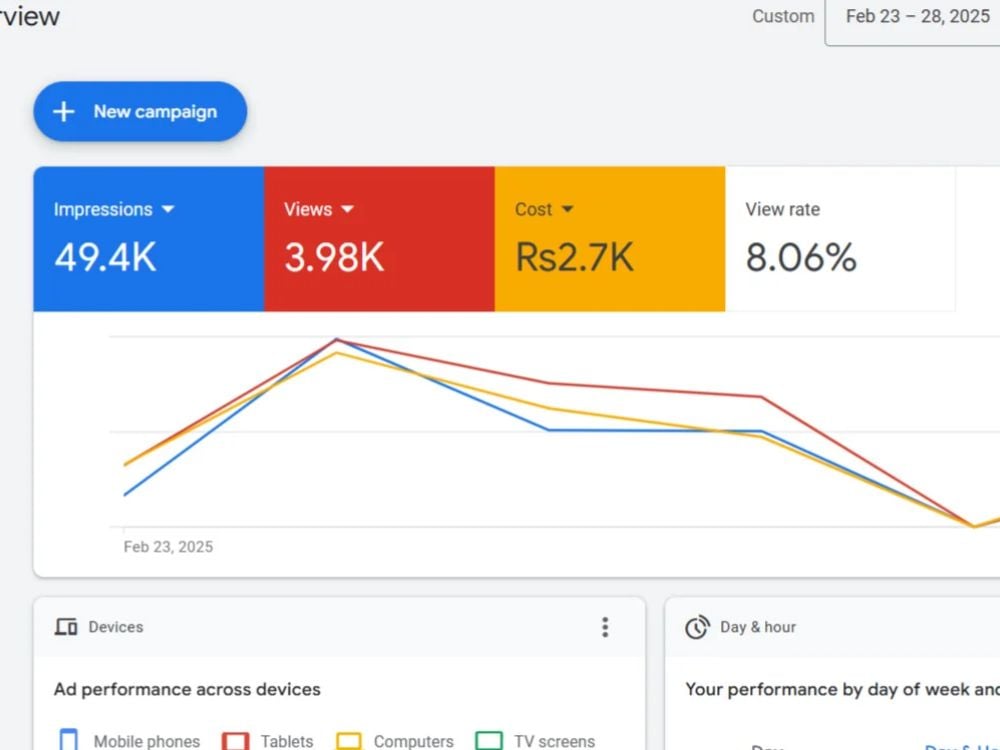1000x750 pixels.
Task: Click the plus icon on New campaign
Action: [64, 111]
